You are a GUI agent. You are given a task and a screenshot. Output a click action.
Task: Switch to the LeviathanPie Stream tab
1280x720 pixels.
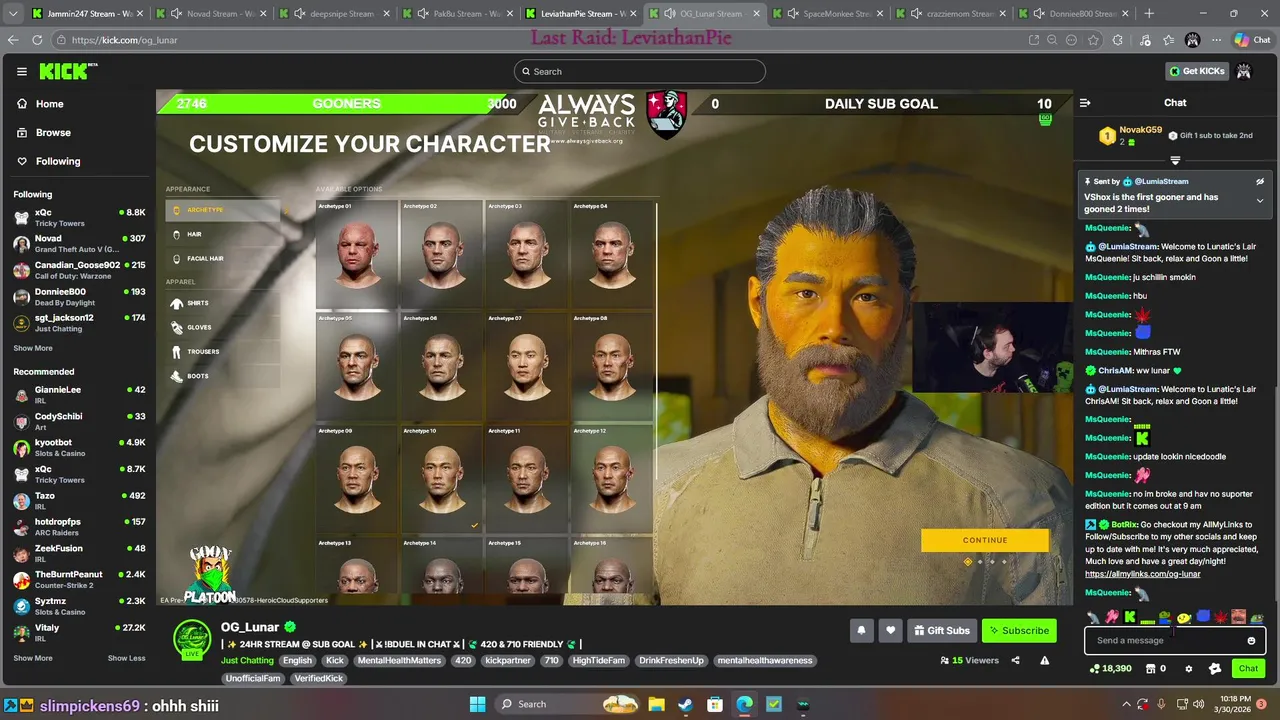click(x=583, y=14)
